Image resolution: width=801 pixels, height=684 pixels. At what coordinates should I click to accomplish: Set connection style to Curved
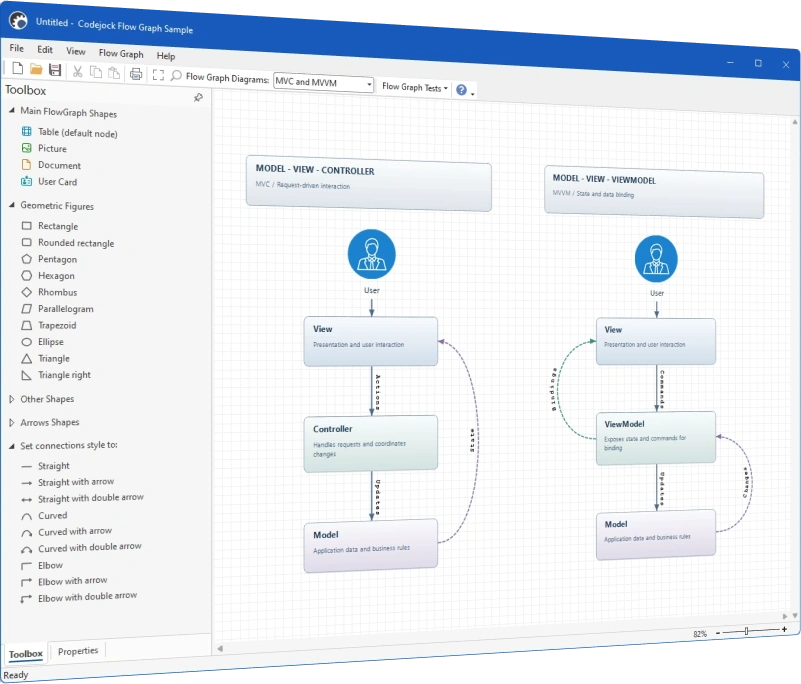pyautogui.click(x=44, y=515)
